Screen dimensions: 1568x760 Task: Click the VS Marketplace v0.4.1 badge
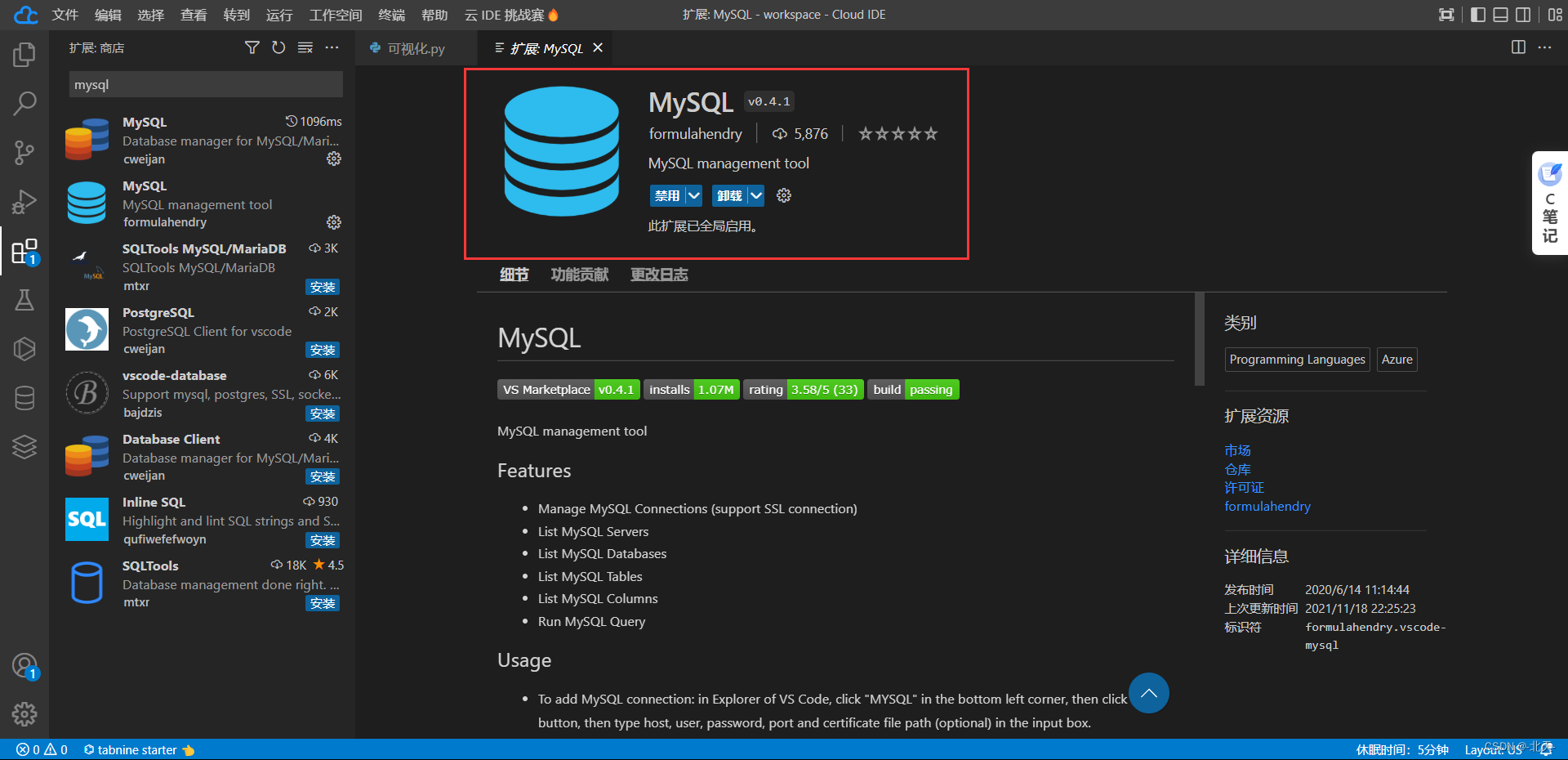point(568,390)
